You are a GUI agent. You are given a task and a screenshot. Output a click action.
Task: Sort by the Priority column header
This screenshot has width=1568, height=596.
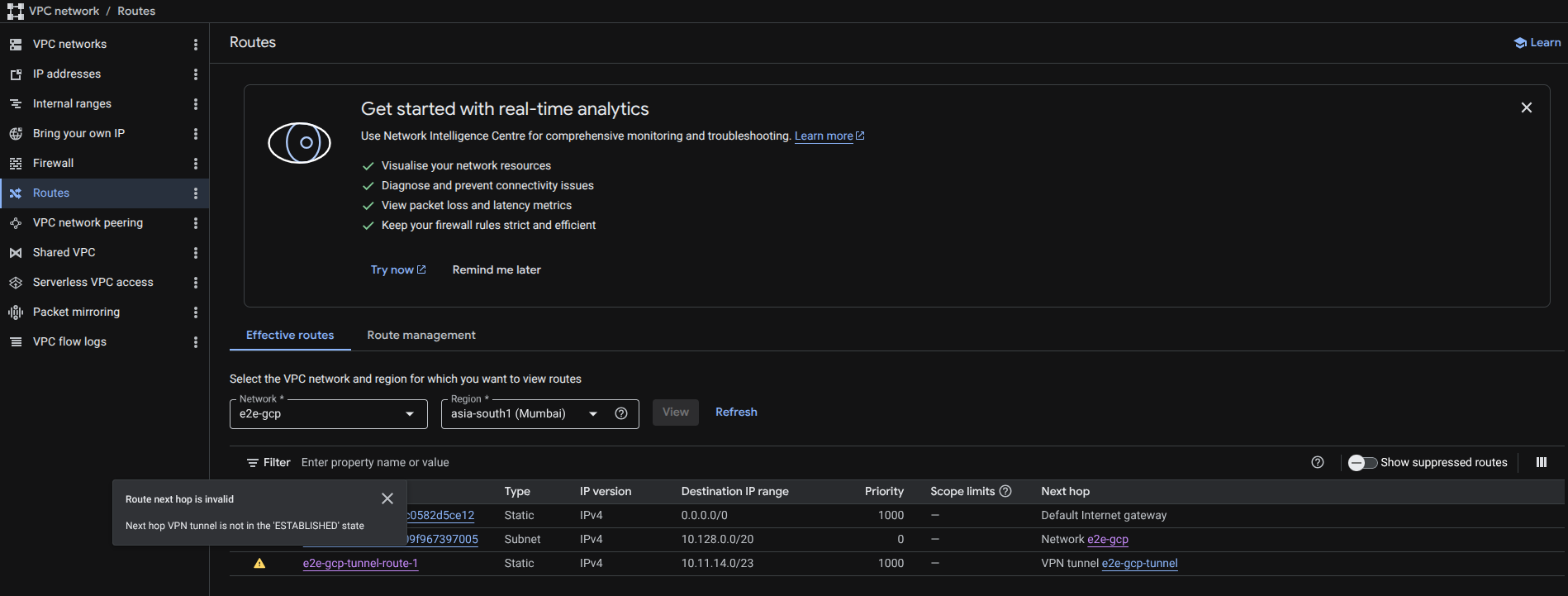pos(884,492)
